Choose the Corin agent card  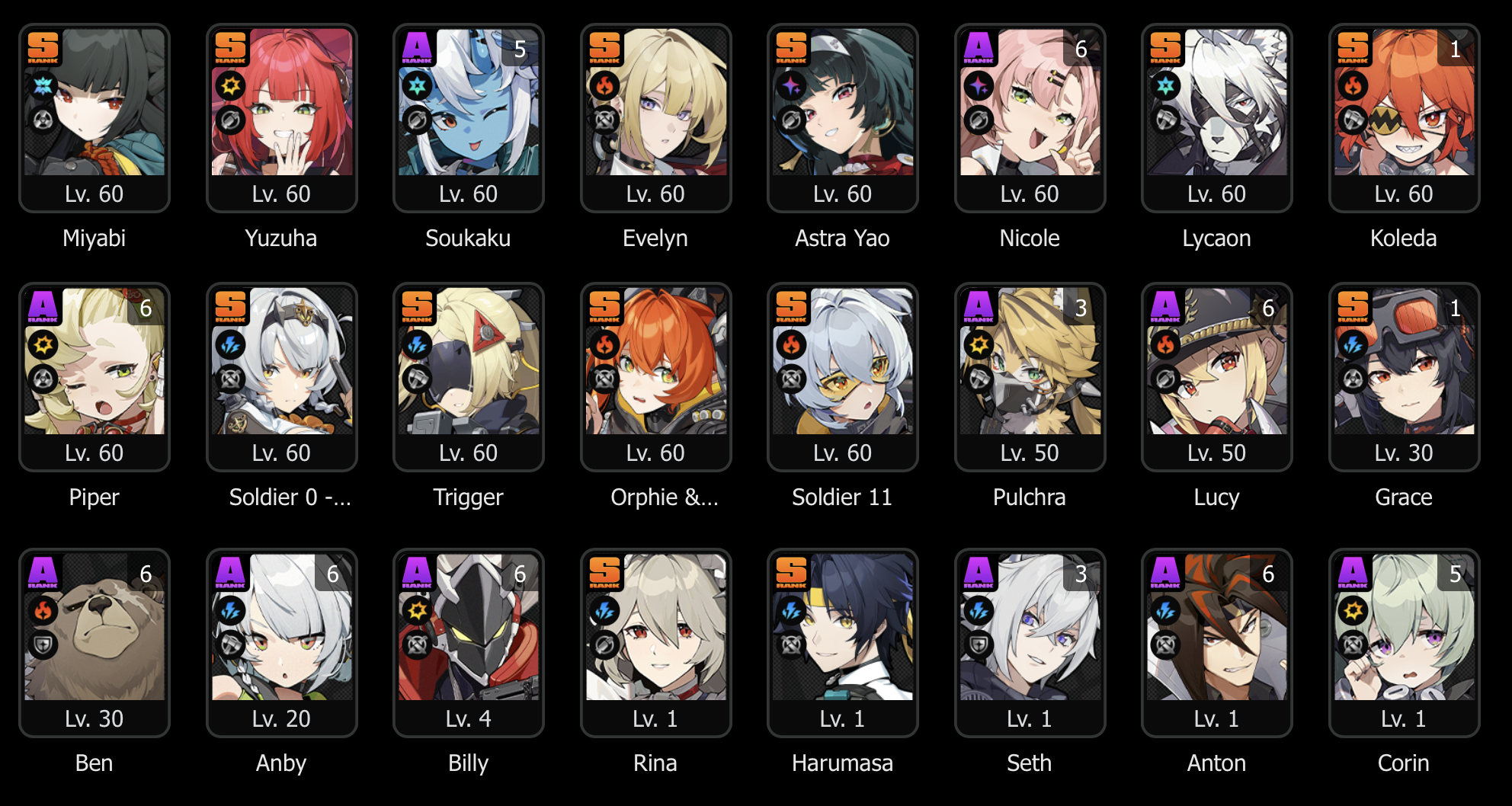pos(1404,643)
